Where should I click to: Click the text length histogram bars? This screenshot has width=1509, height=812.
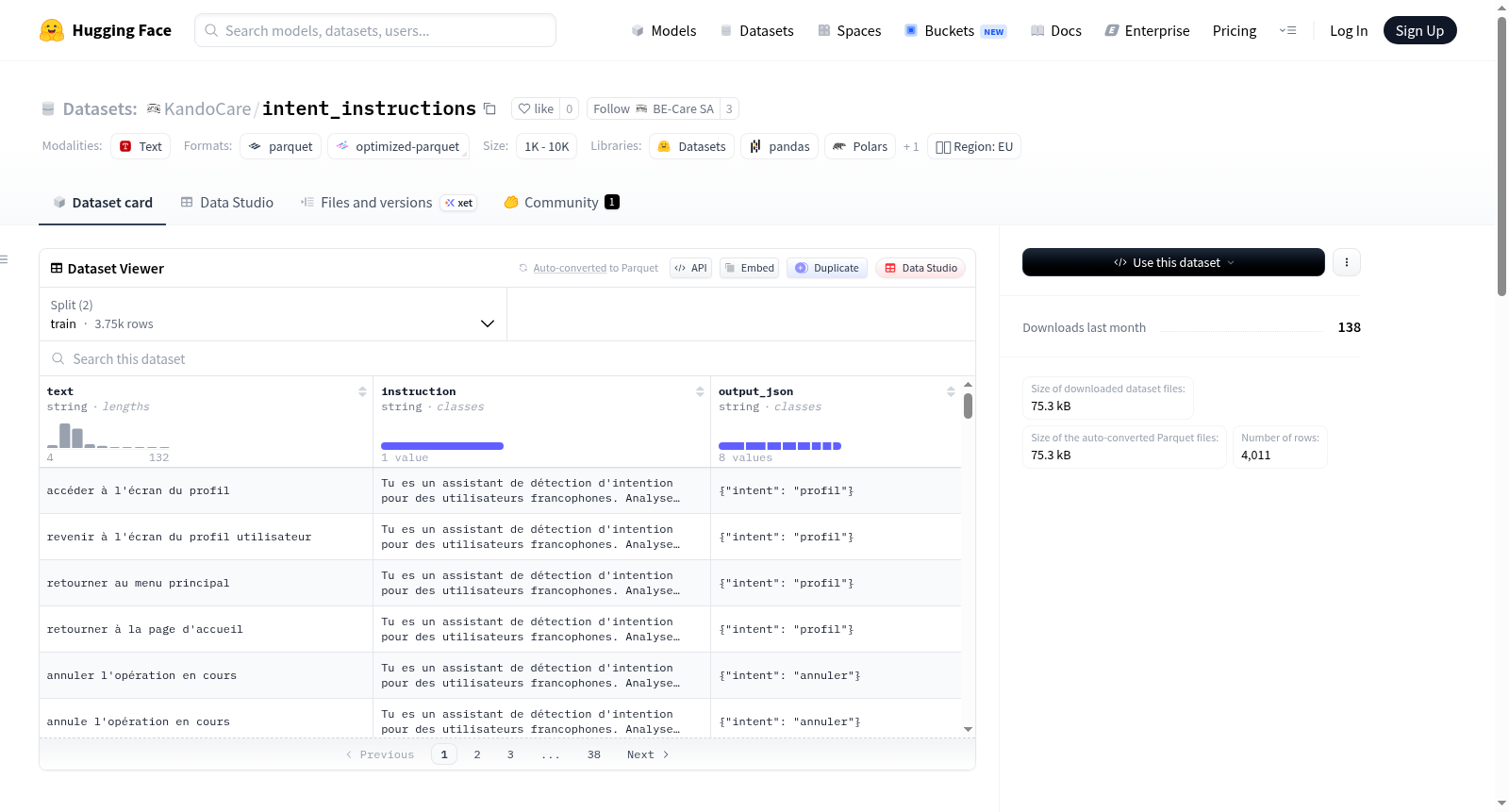(x=108, y=436)
